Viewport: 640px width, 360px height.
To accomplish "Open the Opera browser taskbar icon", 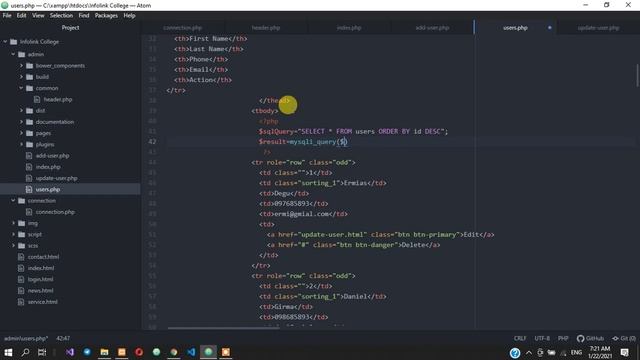I will tap(139, 352).
